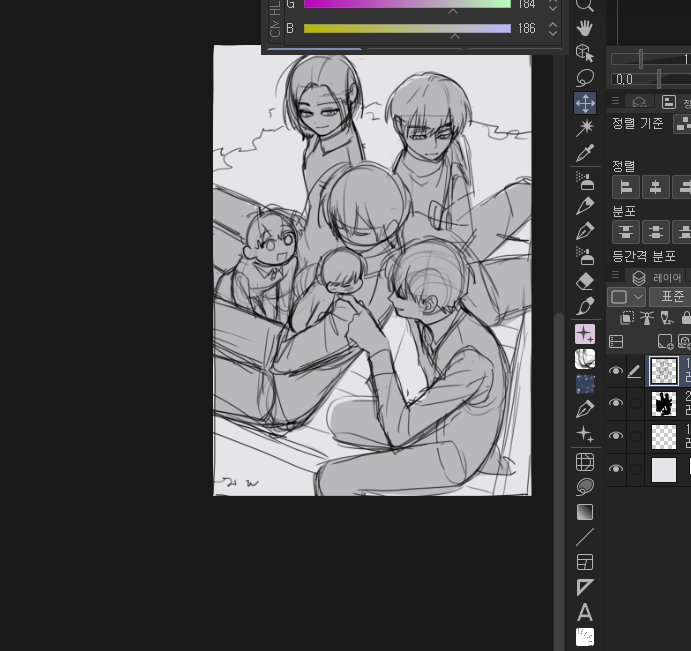
Task: Adjust the G color channel slider
Action: [407, 4]
